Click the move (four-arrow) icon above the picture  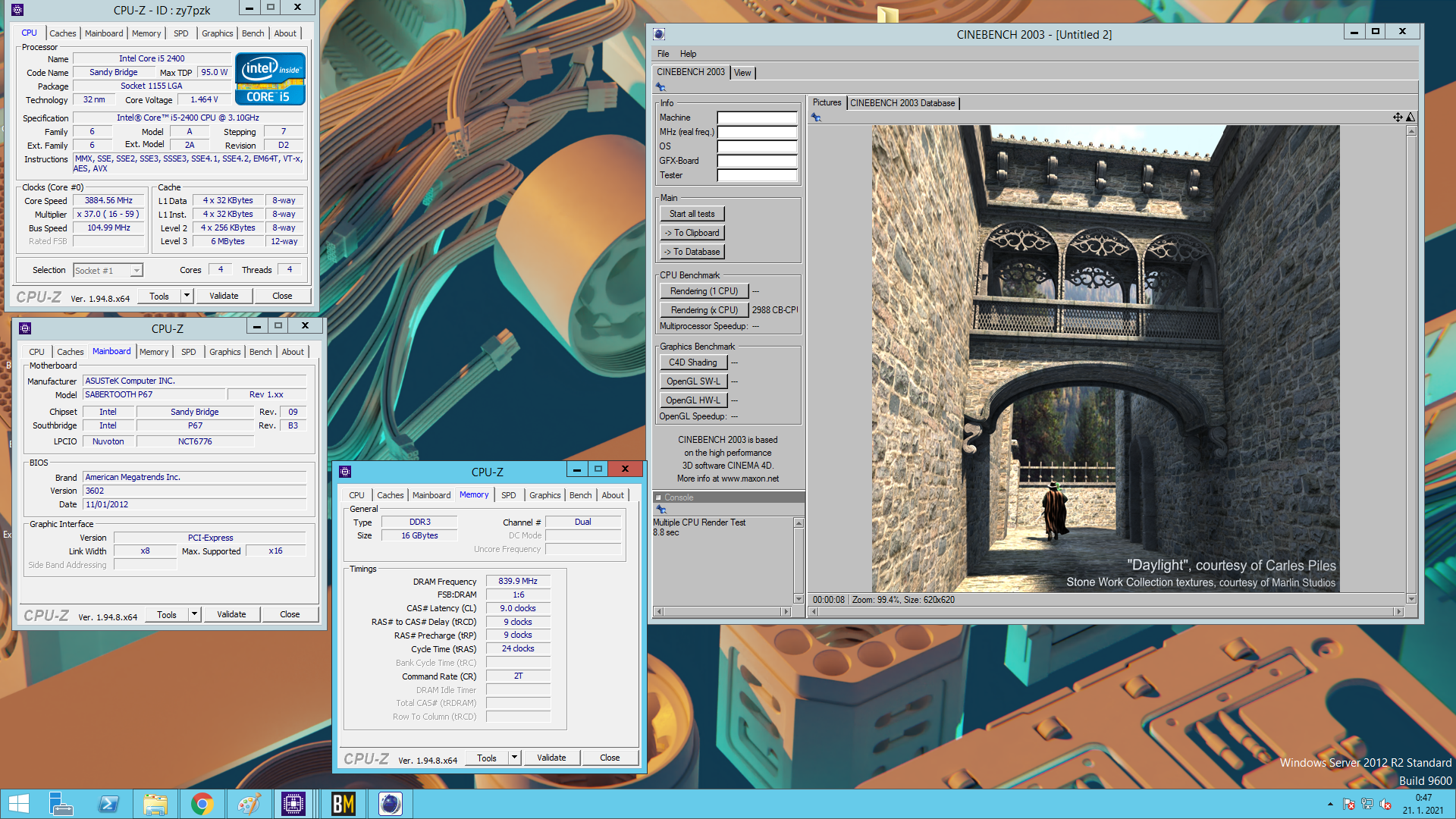click(1397, 117)
